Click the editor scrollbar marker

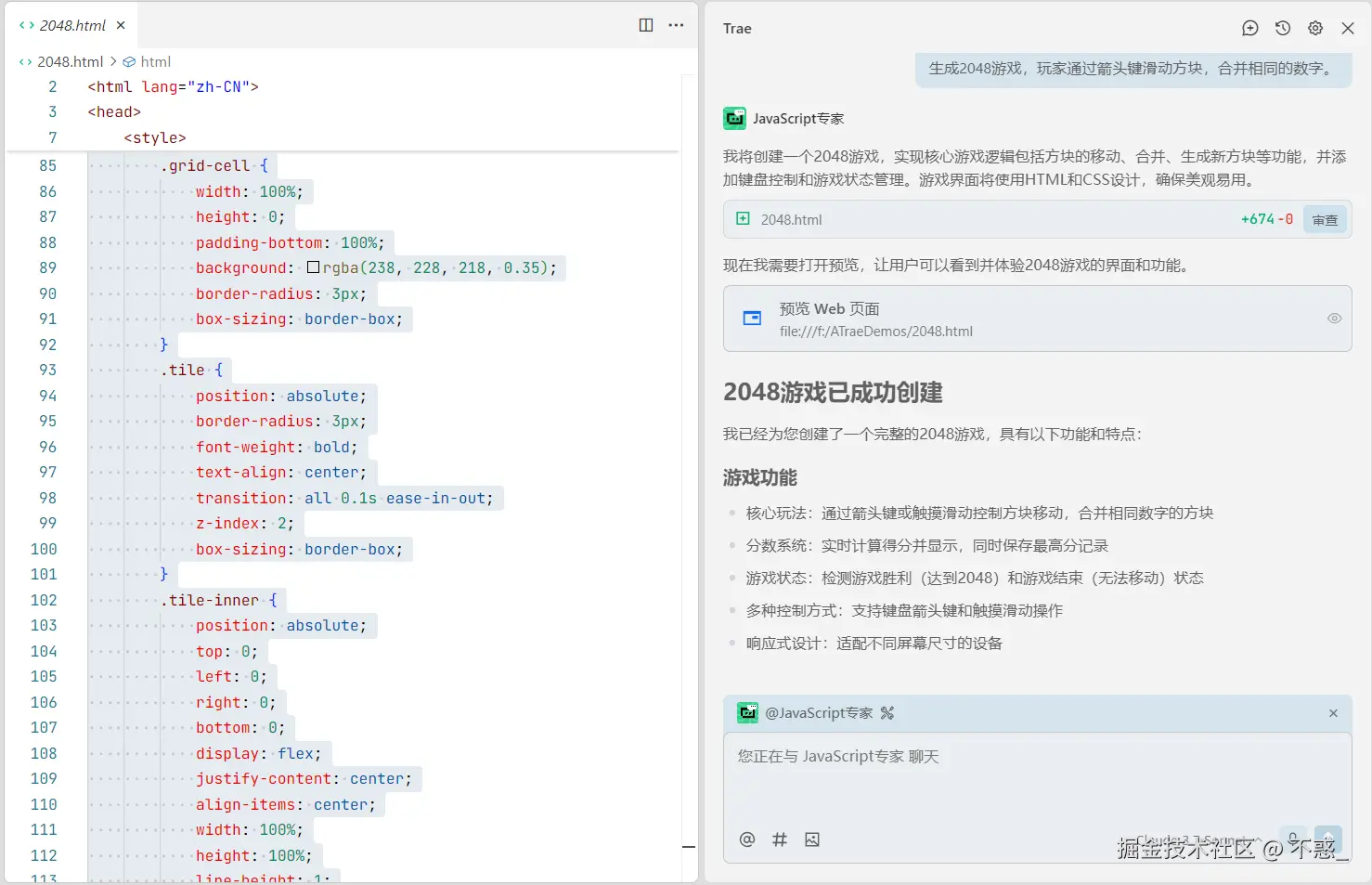689,847
